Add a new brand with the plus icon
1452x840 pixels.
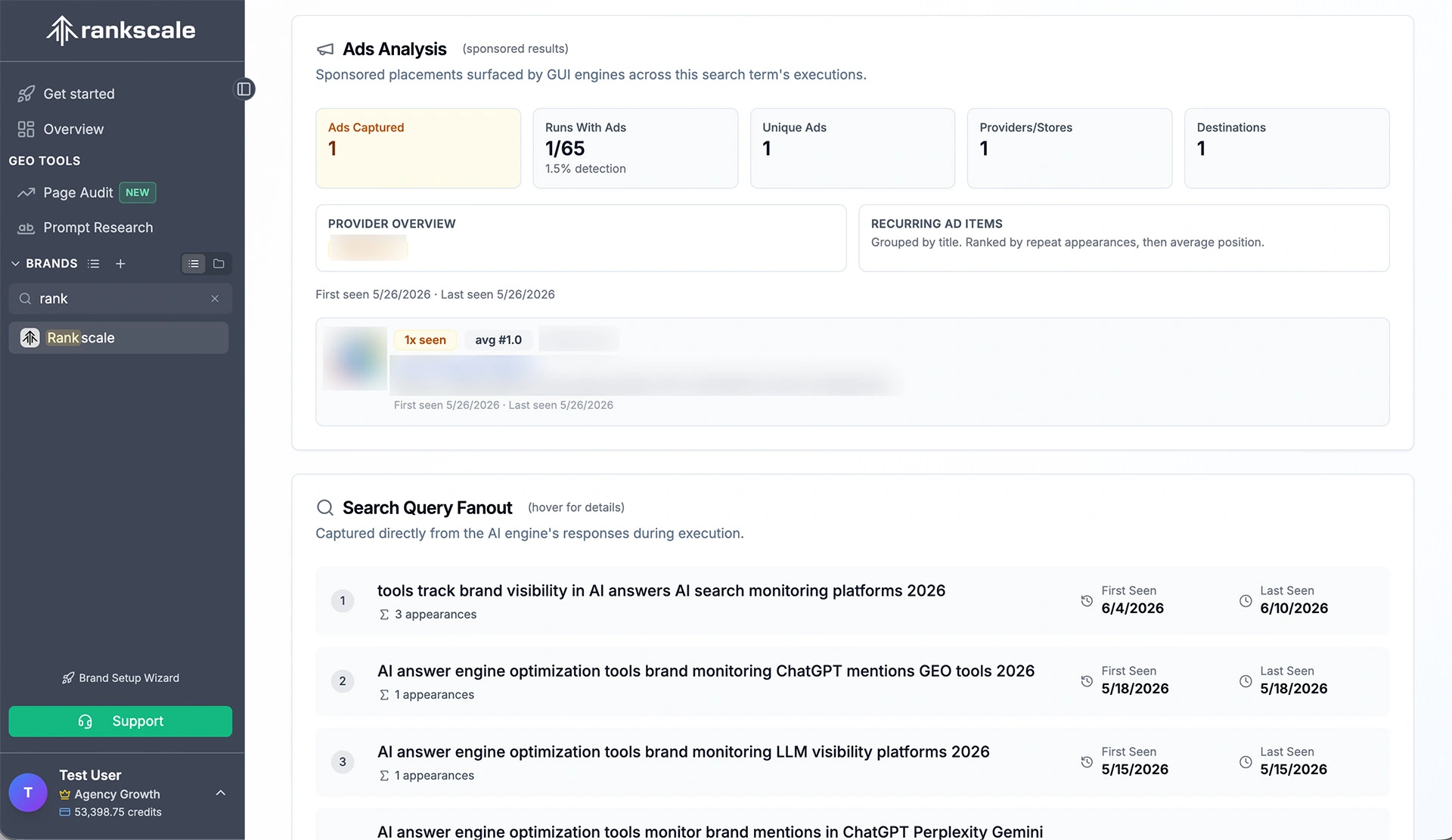click(x=120, y=264)
